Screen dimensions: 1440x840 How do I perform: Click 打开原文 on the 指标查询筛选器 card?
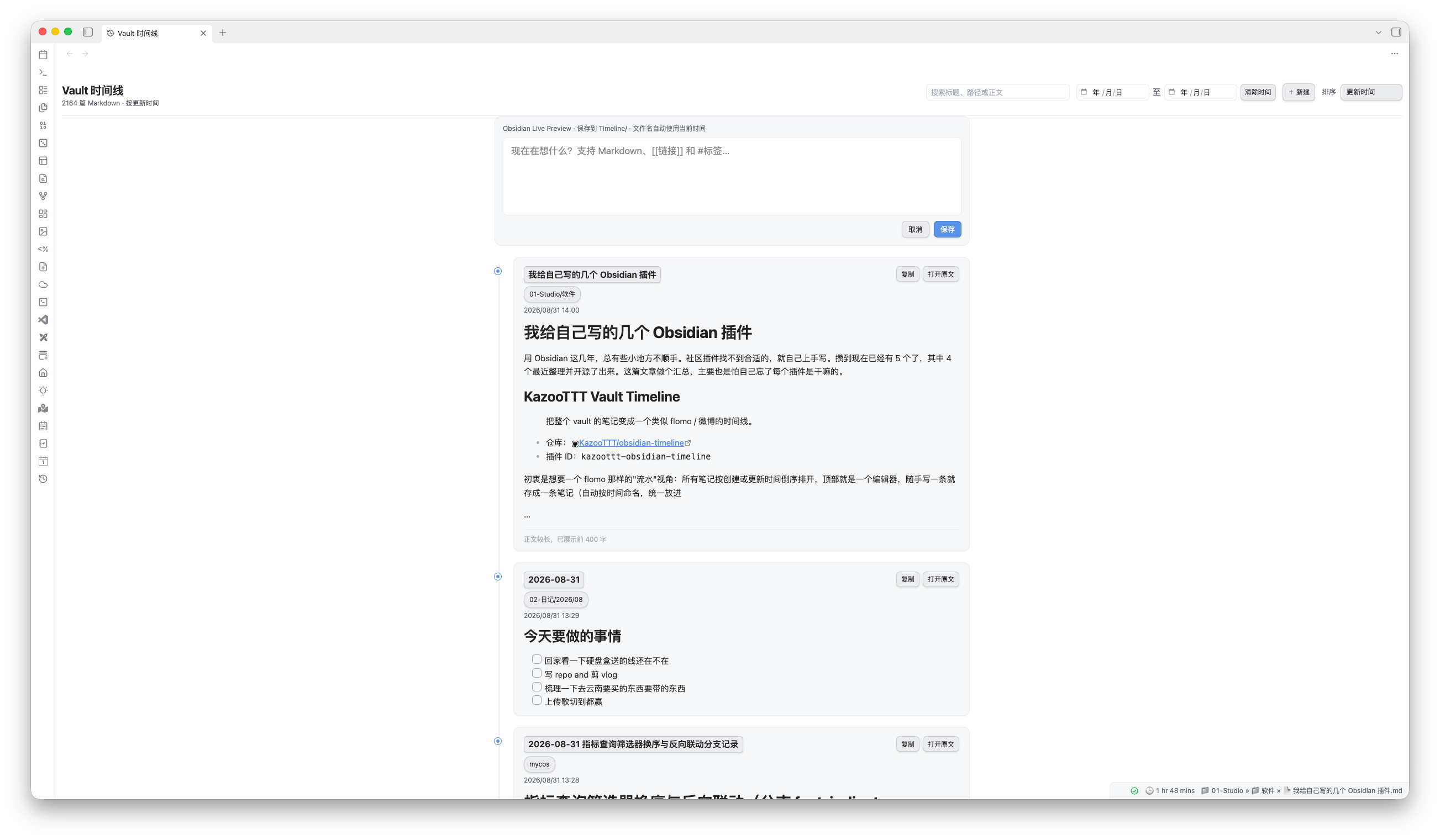click(940, 744)
